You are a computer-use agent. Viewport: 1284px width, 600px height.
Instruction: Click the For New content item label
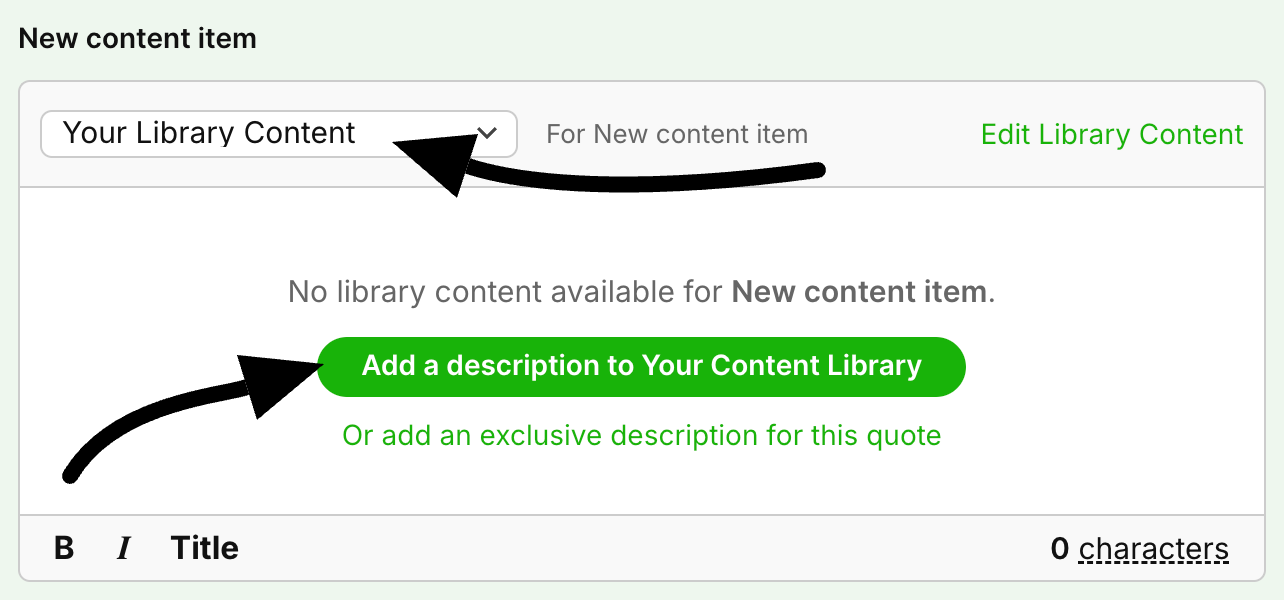(677, 134)
